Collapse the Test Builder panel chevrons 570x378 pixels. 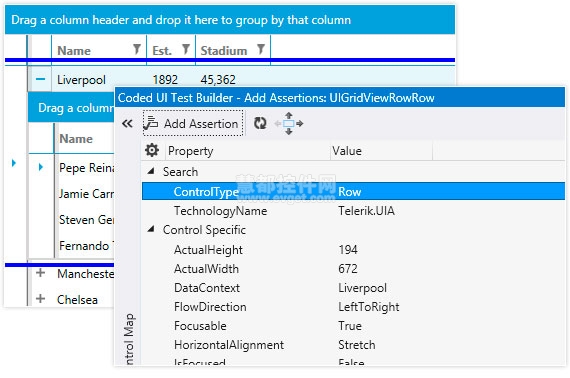[x=127, y=124]
